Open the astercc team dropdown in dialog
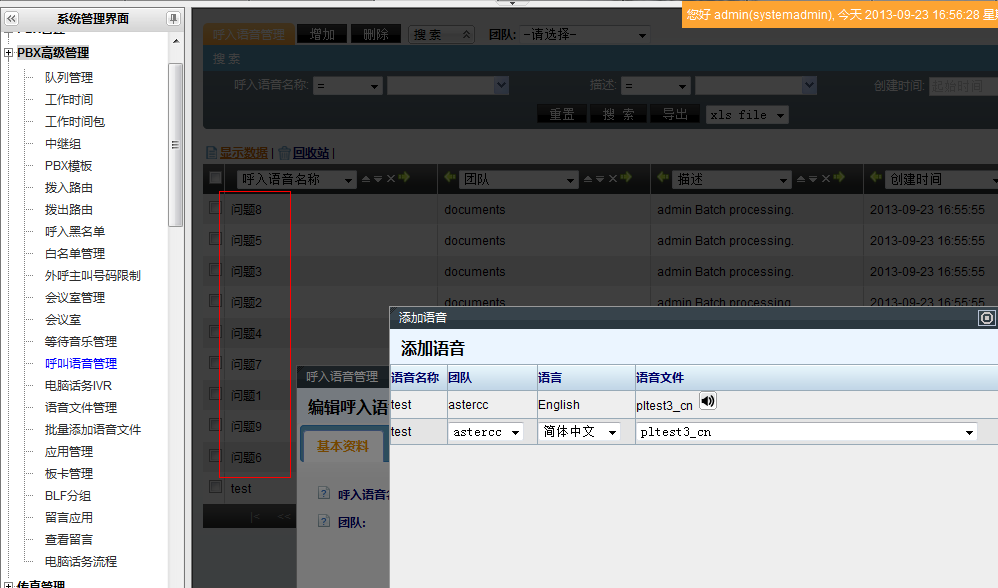Screen dimensions: 998x588 tap(486, 432)
